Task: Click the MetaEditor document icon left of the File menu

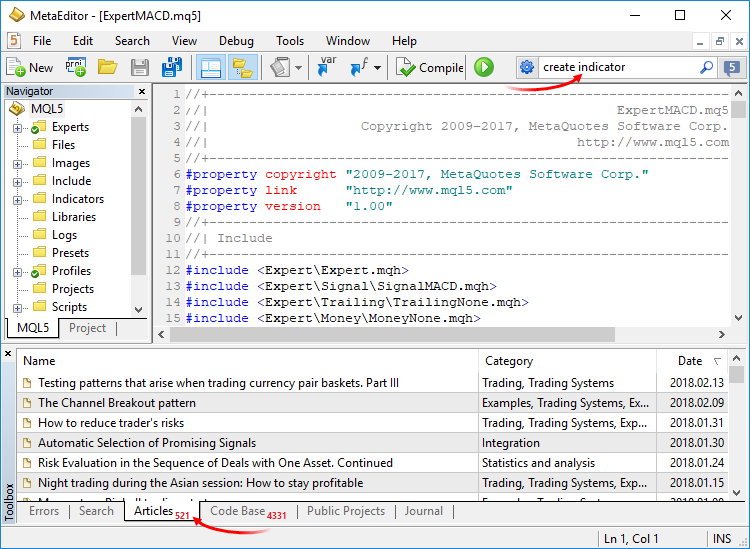Action: (14, 41)
